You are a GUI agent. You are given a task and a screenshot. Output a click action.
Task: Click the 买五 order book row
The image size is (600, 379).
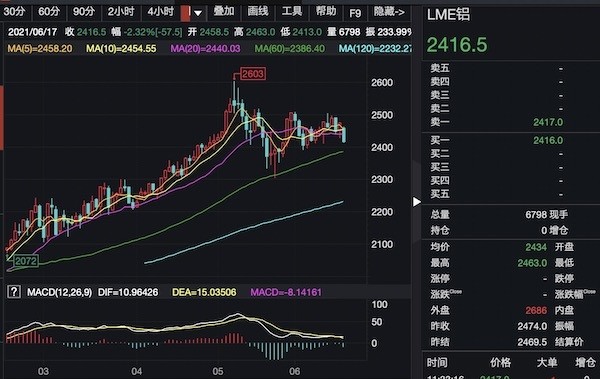point(511,194)
